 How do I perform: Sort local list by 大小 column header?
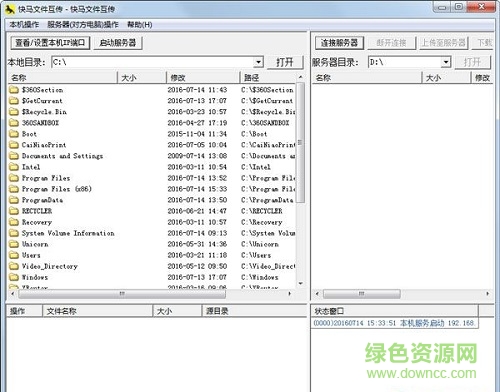pos(142,78)
